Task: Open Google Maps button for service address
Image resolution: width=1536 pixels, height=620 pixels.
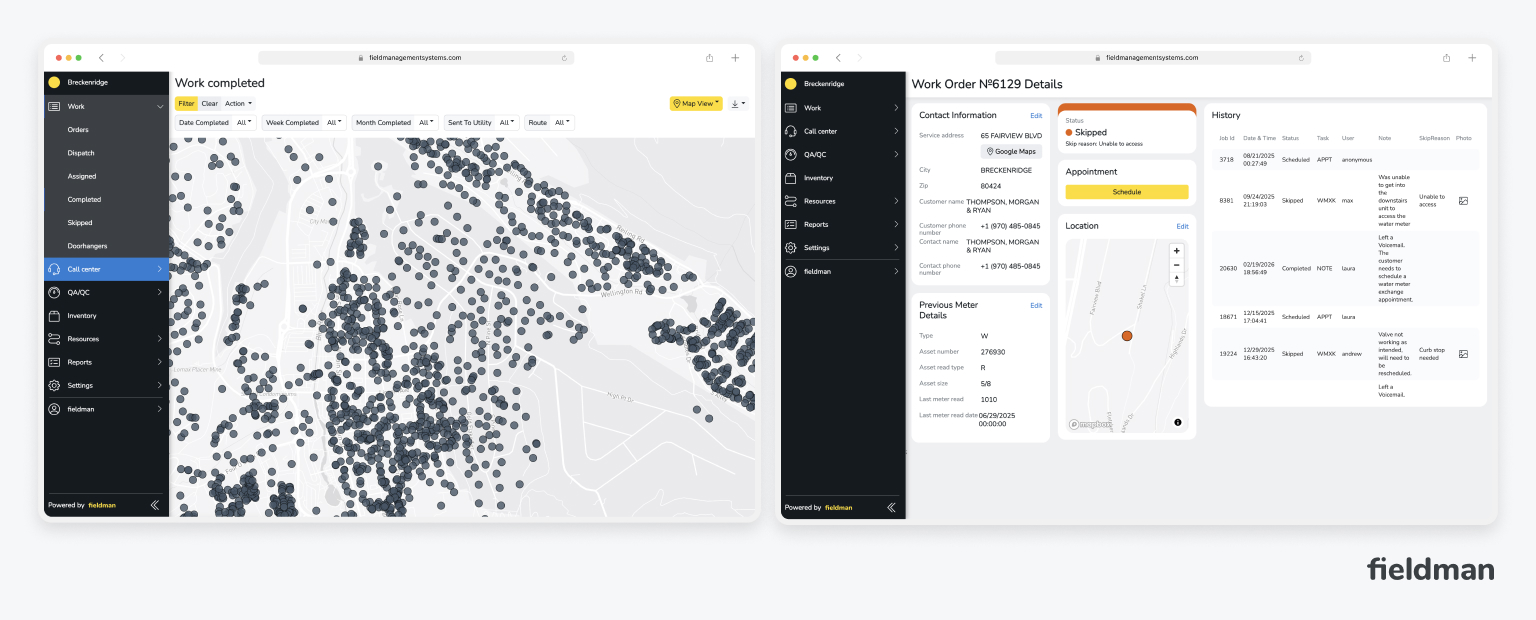Action: pos(1011,151)
